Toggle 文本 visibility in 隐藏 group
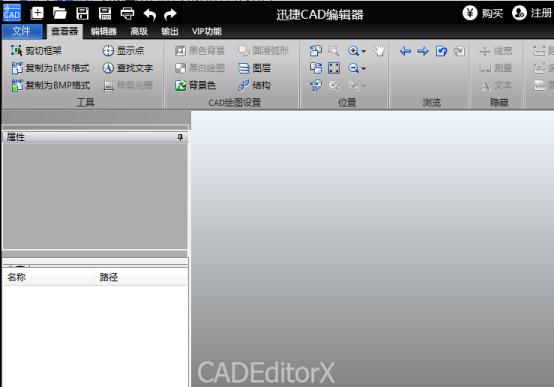554x387 pixels. [496, 85]
